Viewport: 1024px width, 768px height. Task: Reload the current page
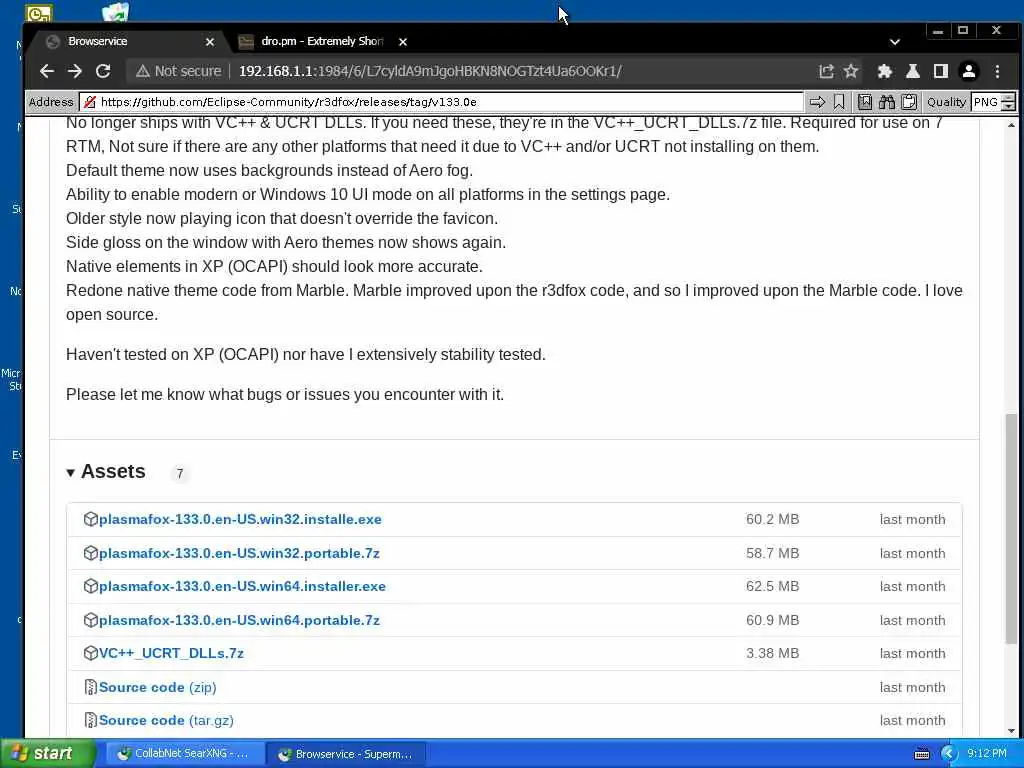coord(103,71)
